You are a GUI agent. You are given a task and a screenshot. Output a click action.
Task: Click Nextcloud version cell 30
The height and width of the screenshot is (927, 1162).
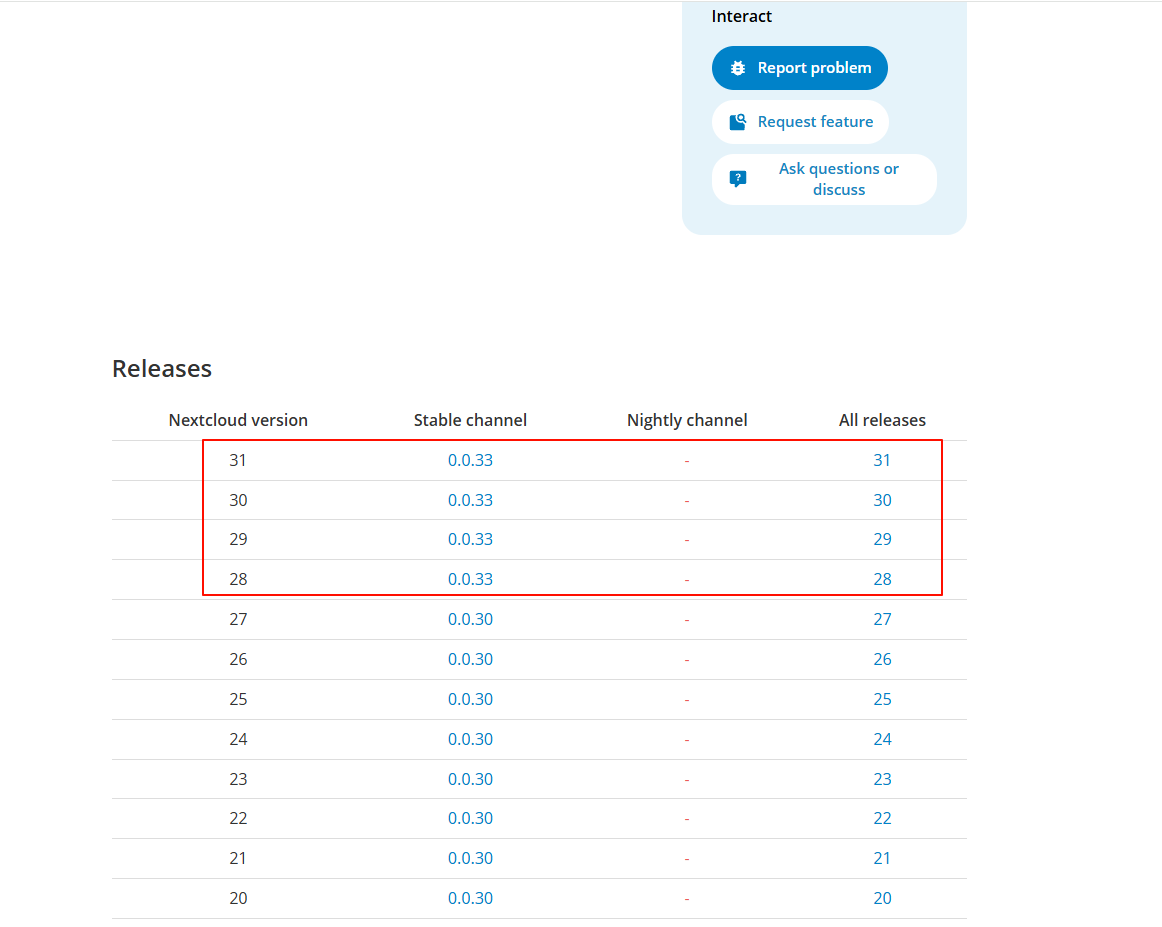[x=238, y=500]
